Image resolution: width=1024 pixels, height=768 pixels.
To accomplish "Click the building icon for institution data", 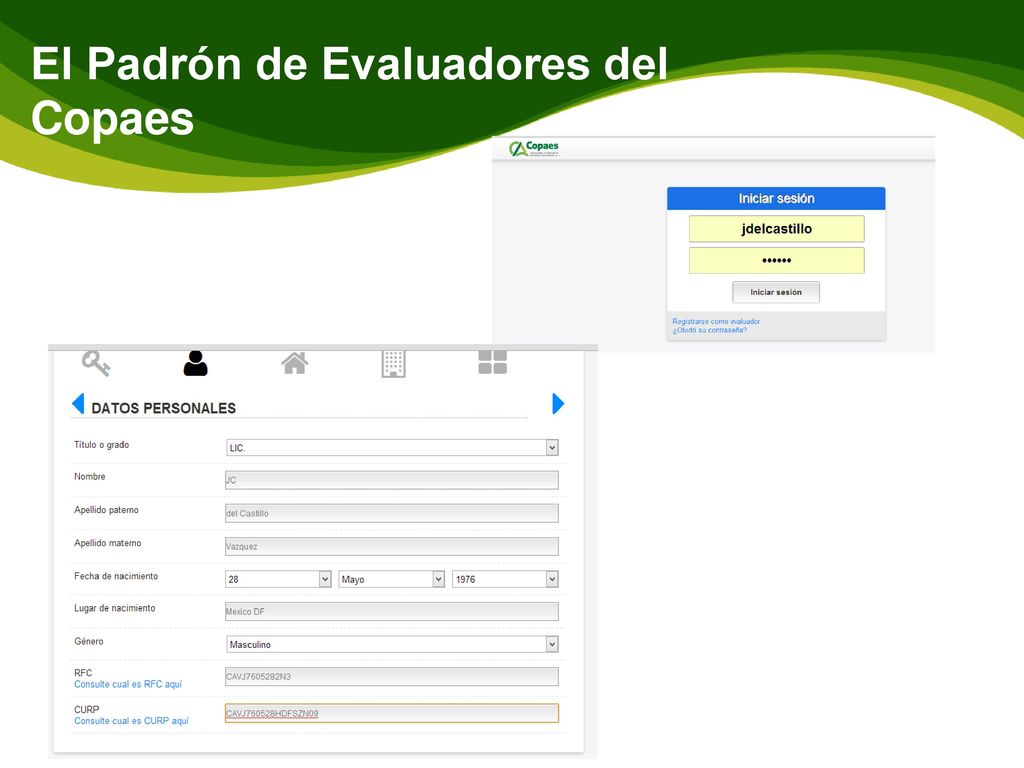I will pos(393,364).
